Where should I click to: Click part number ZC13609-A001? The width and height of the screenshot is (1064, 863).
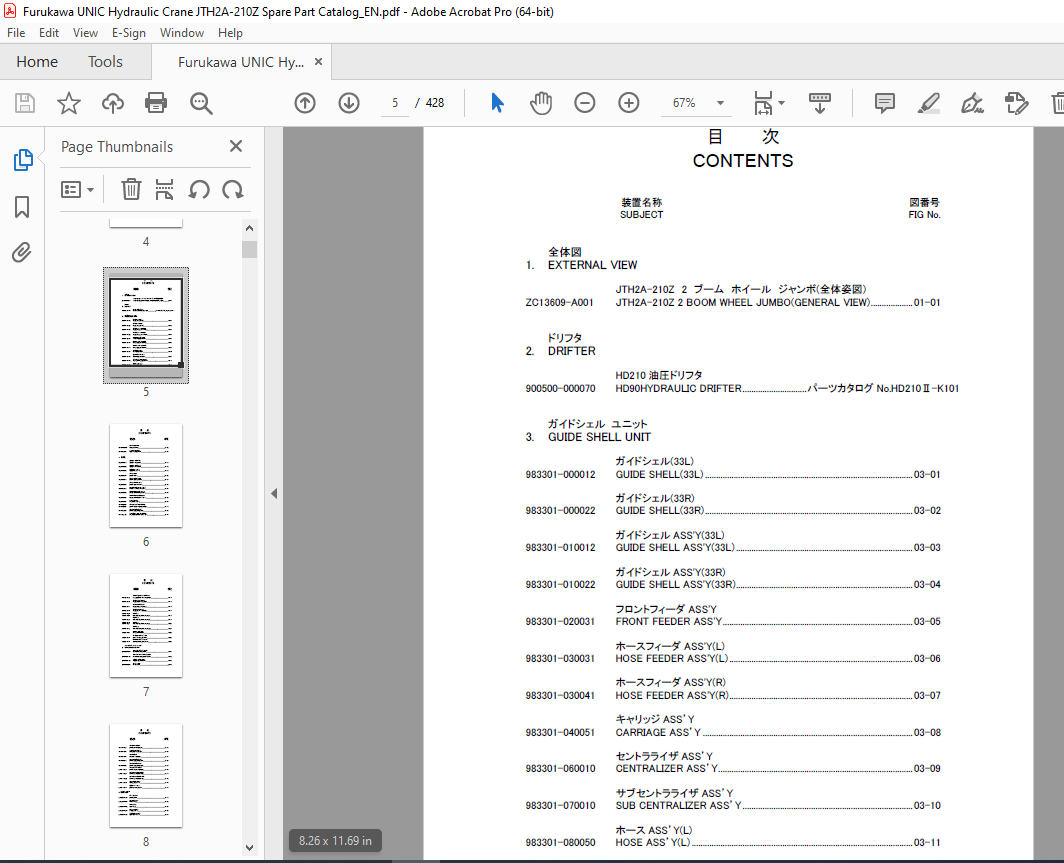pyautogui.click(x=559, y=303)
